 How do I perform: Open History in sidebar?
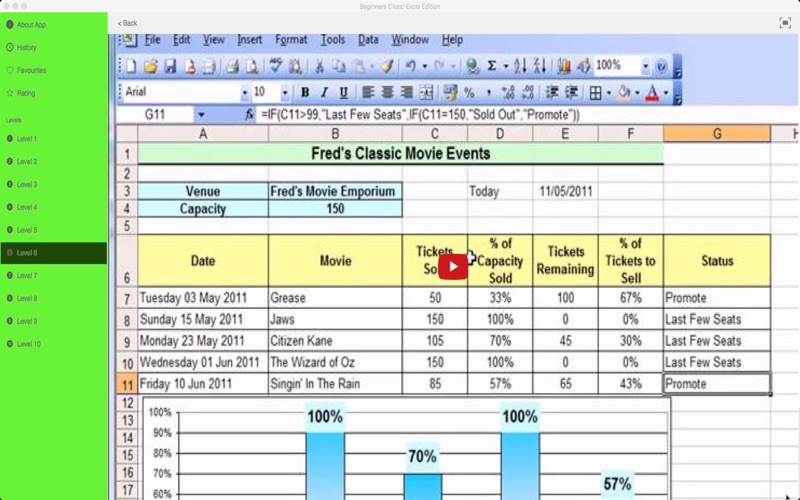point(21,47)
